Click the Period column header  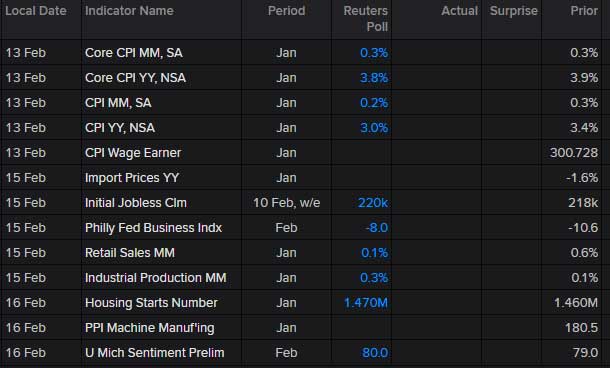tap(286, 11)
